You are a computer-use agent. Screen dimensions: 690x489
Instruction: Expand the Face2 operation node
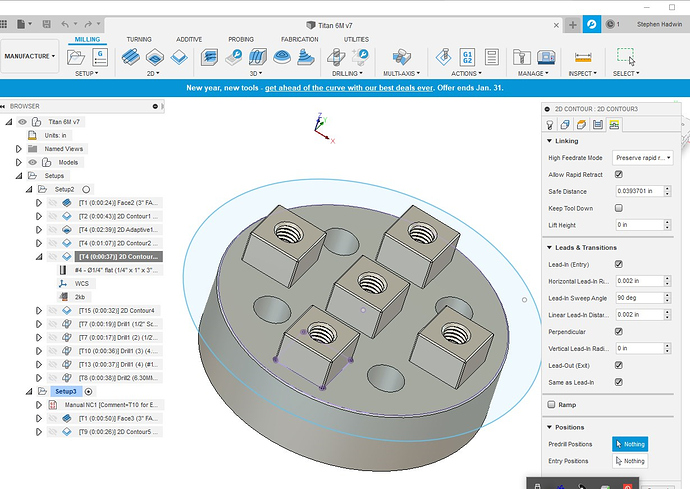click(x=39, y=203)
